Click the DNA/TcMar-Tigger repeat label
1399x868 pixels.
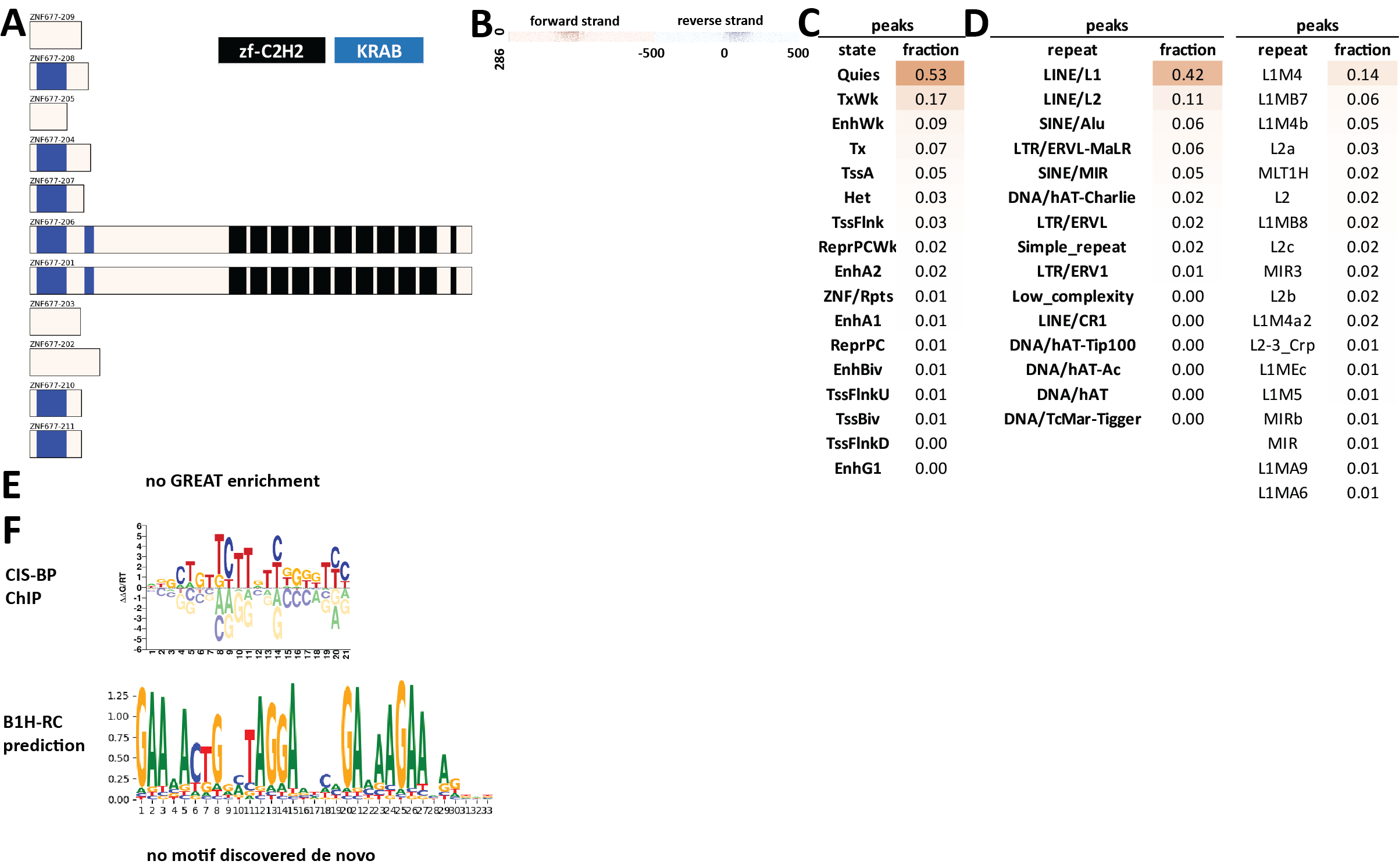pyautogui.click(x=1072, y=419)
